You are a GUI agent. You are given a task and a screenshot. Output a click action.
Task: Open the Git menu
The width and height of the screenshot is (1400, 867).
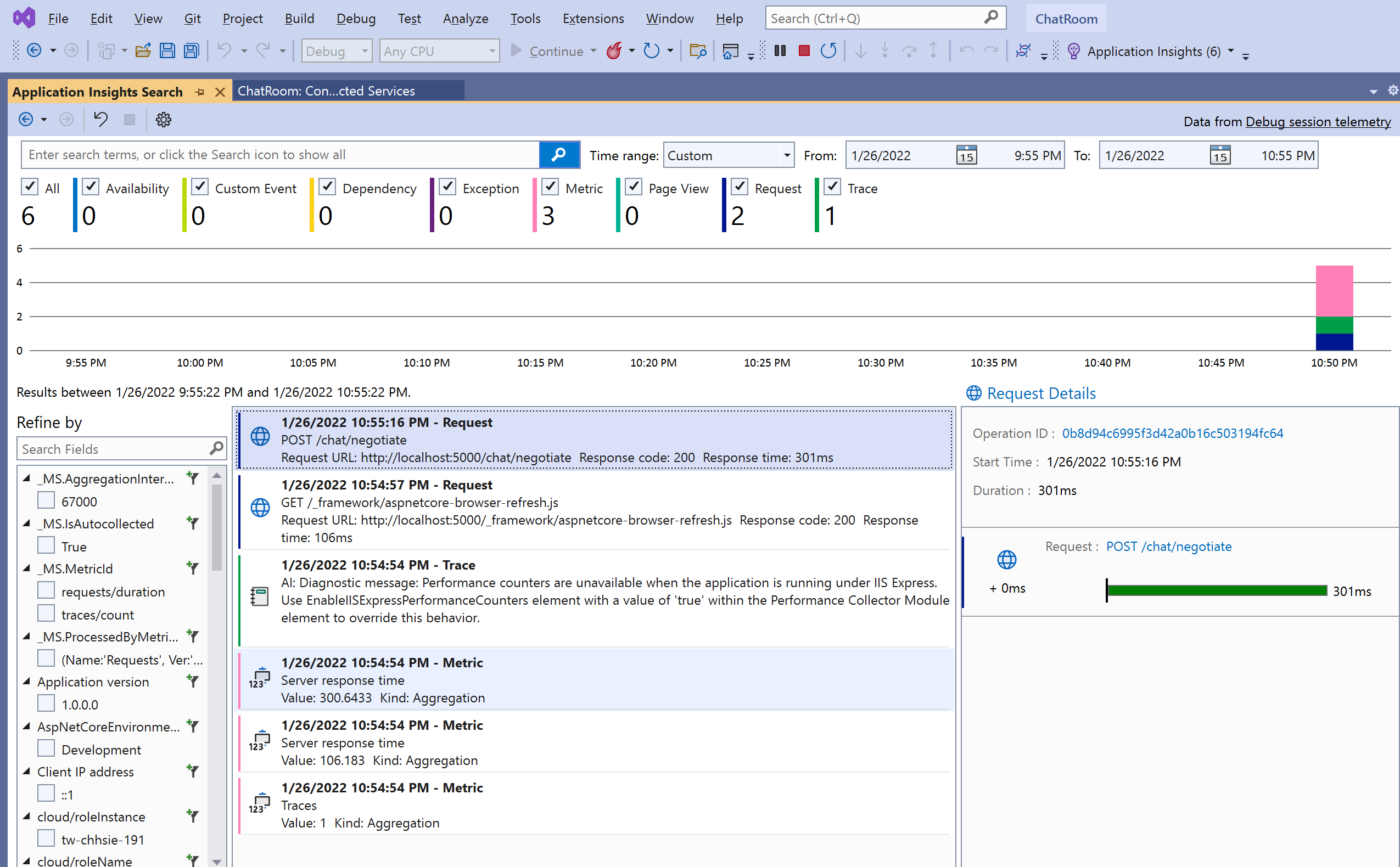[x=192, y=18]
